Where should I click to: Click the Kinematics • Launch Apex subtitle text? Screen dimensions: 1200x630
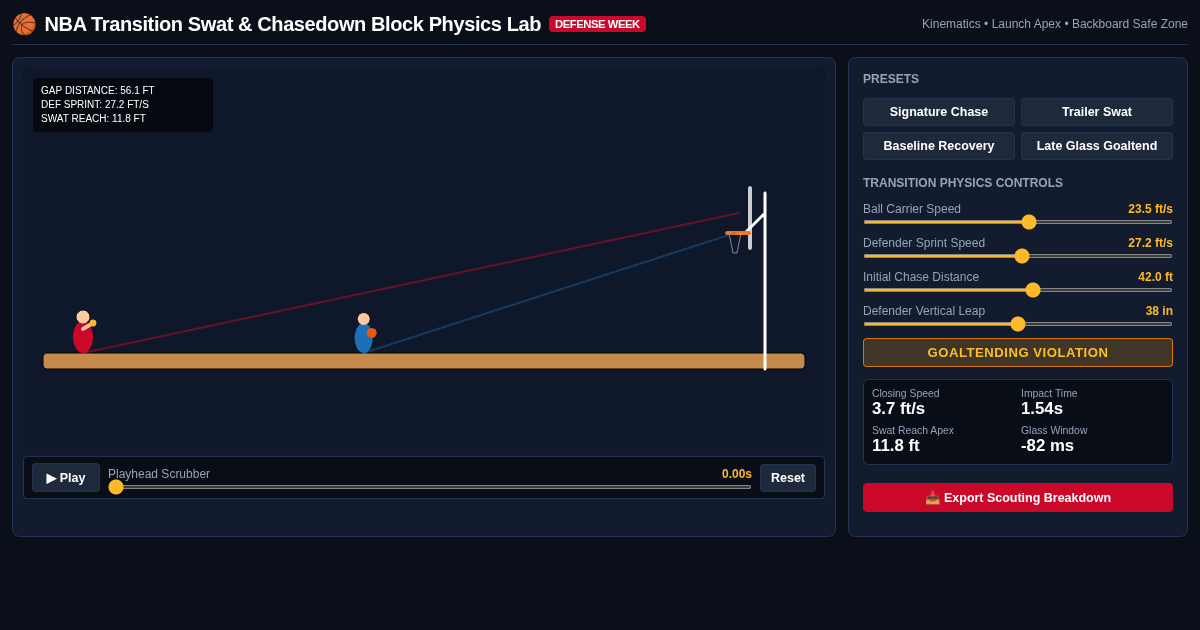pyautogui.click(x=1055, y=24)
